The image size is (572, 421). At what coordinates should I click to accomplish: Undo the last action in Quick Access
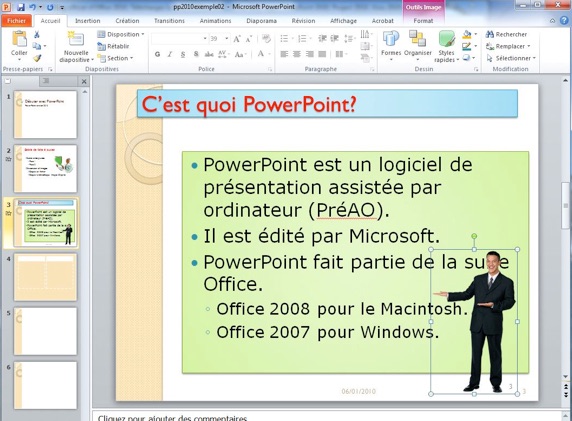click(33, 7)
